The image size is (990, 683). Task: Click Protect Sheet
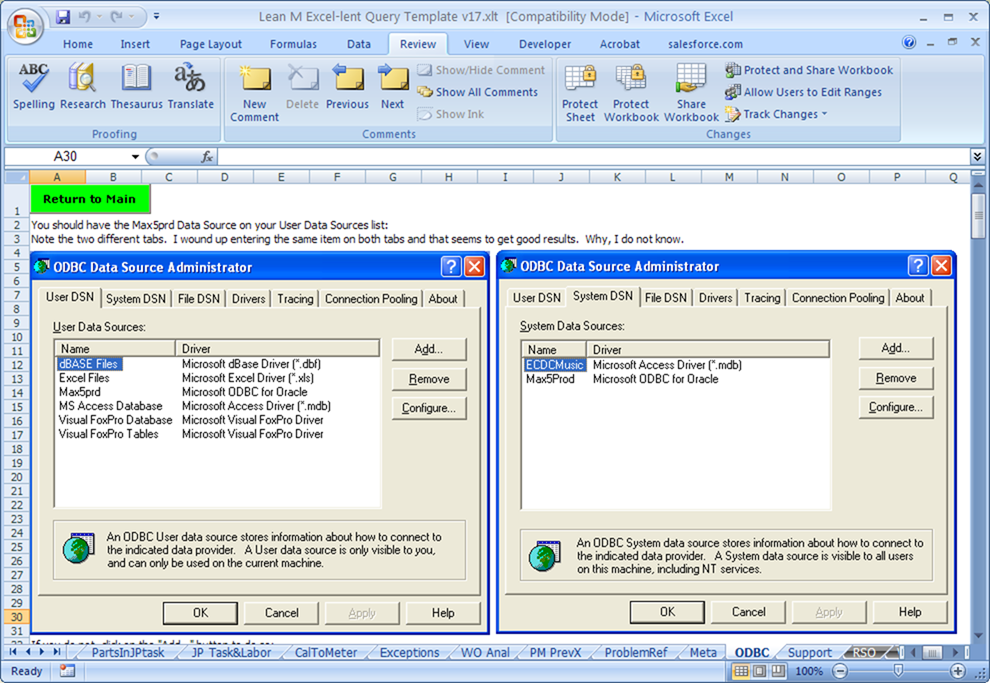580,93
